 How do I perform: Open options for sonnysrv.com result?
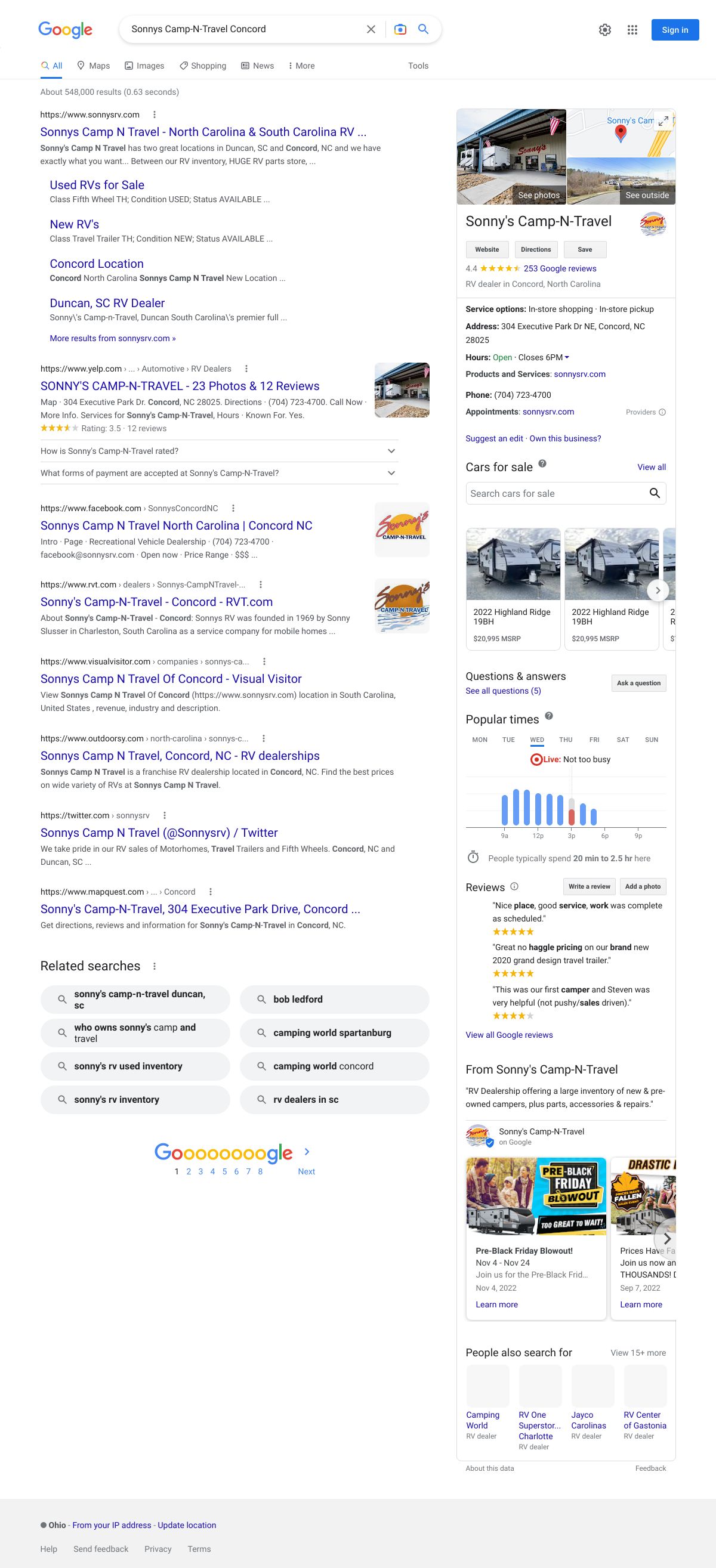155,115
